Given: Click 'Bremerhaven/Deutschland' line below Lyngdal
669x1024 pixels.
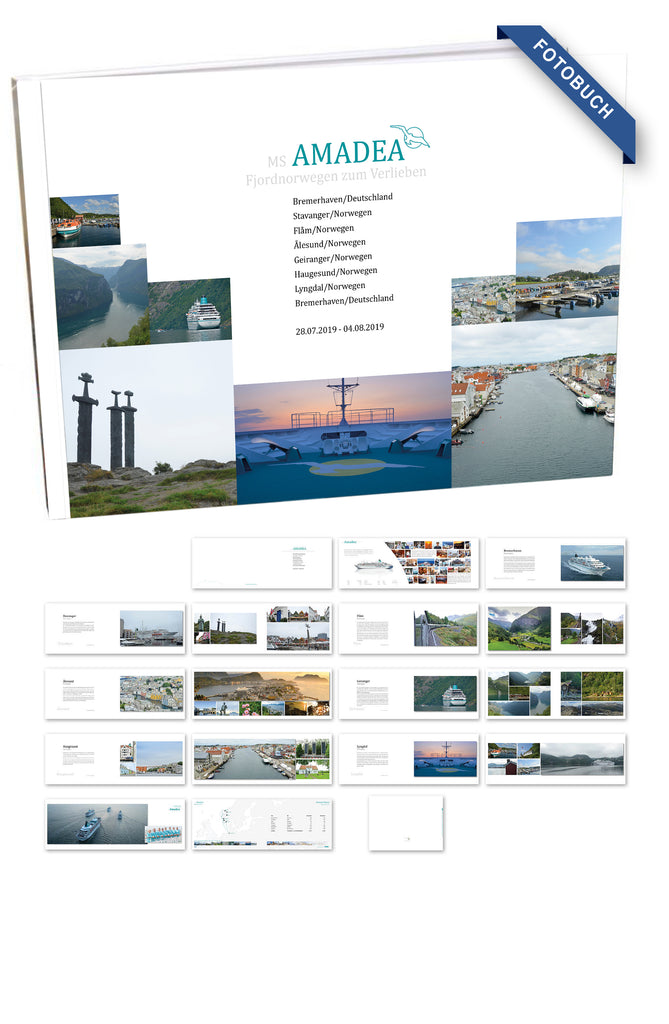Looking at the screenshot, I should pos(344,300).
